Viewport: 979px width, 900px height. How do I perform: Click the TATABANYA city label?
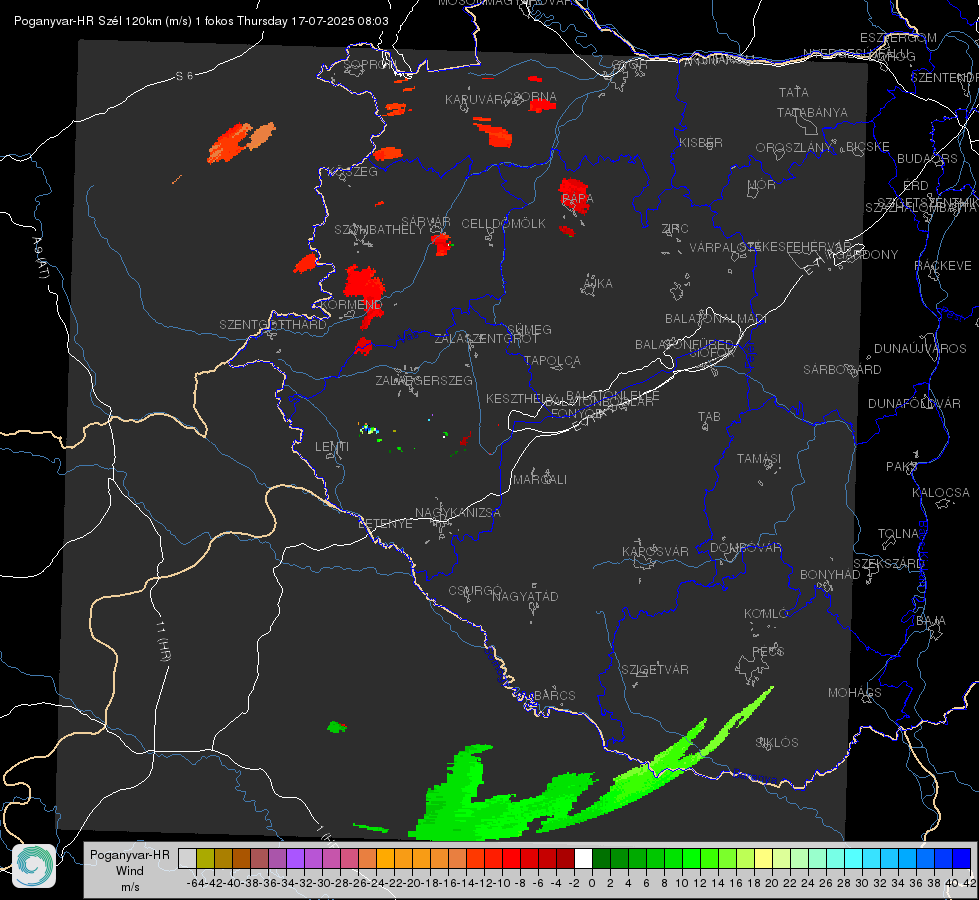(x=812, y=112)
